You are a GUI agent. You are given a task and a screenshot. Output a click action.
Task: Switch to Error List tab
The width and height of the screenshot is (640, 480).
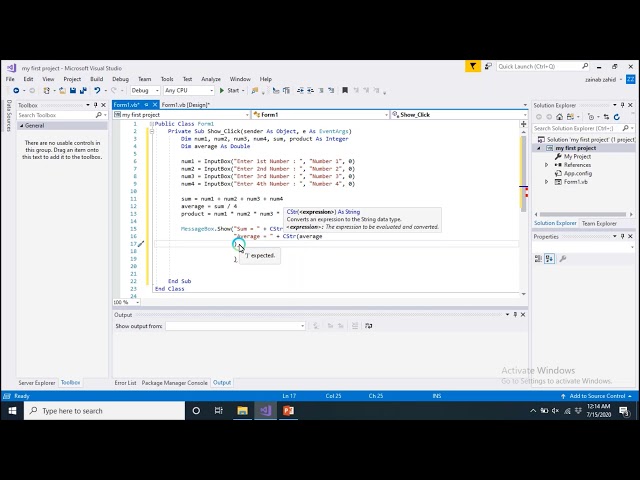pos(125,383)
